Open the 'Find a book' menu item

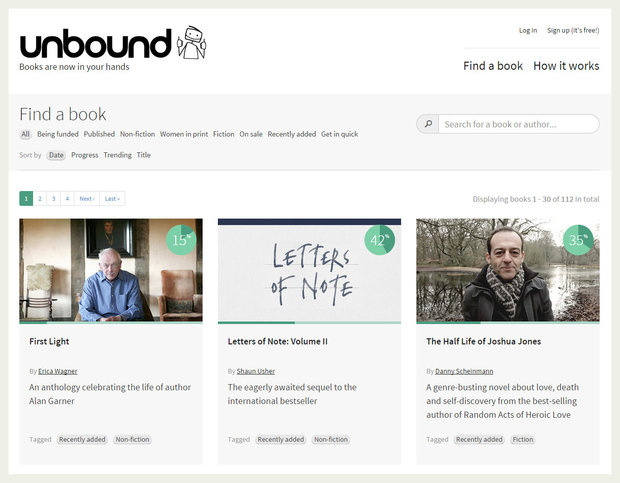(x=493, y=66)
